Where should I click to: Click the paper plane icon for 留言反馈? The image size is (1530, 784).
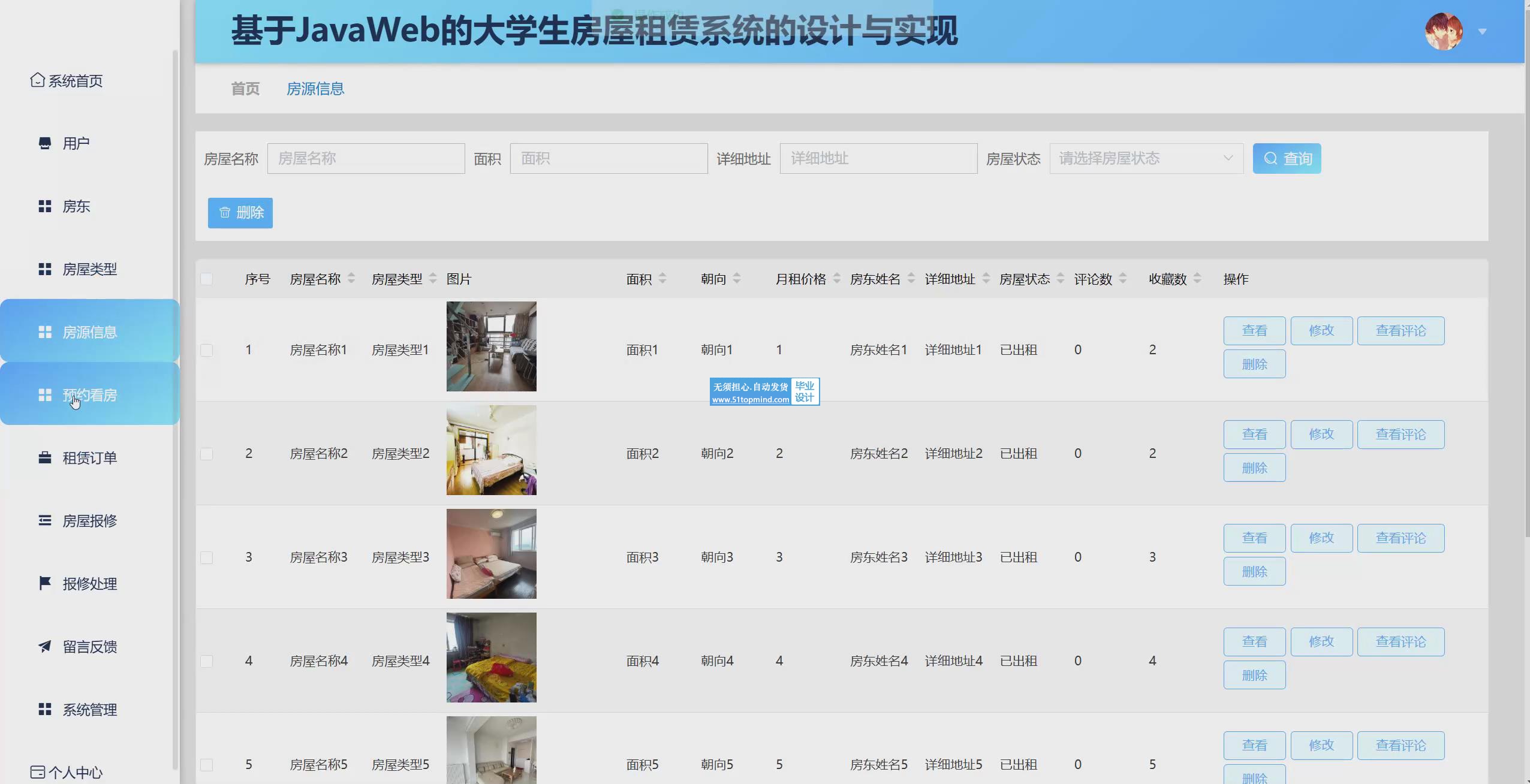[x=45, y=646]
